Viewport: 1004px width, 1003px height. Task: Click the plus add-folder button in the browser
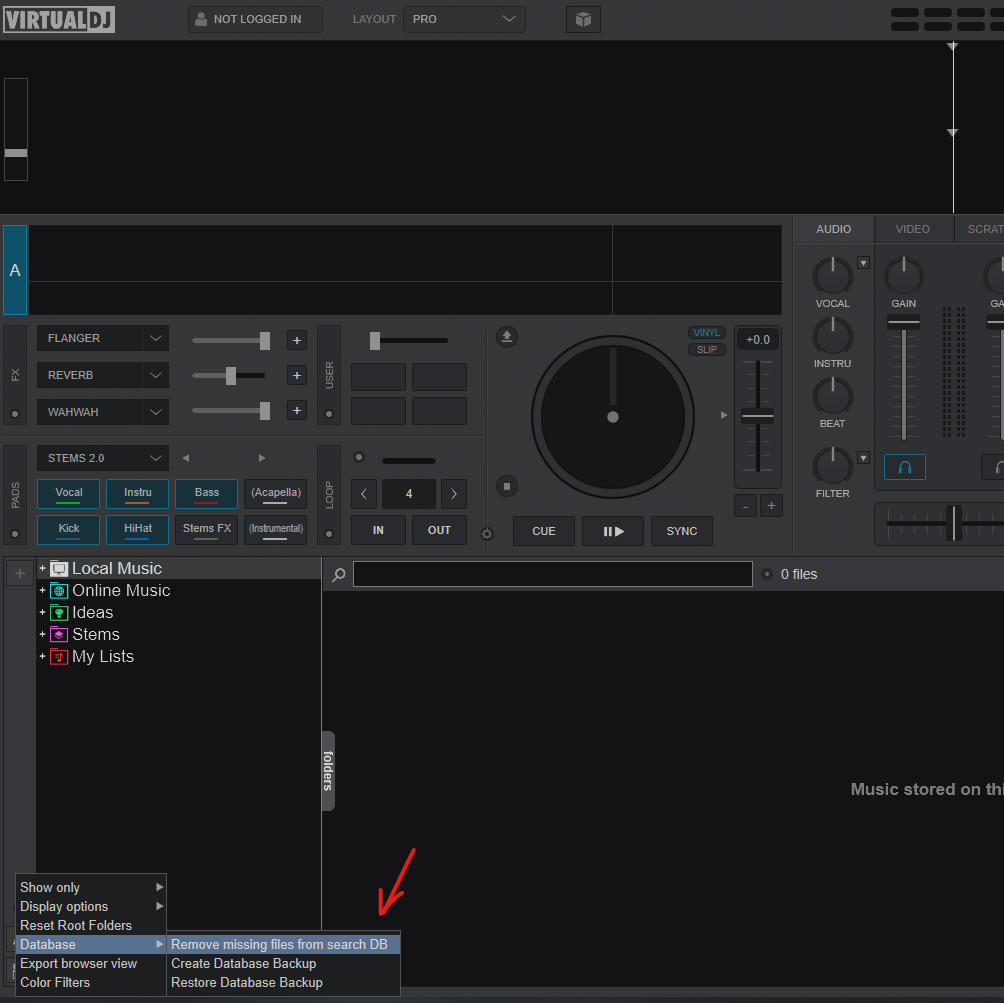(20, 573)
